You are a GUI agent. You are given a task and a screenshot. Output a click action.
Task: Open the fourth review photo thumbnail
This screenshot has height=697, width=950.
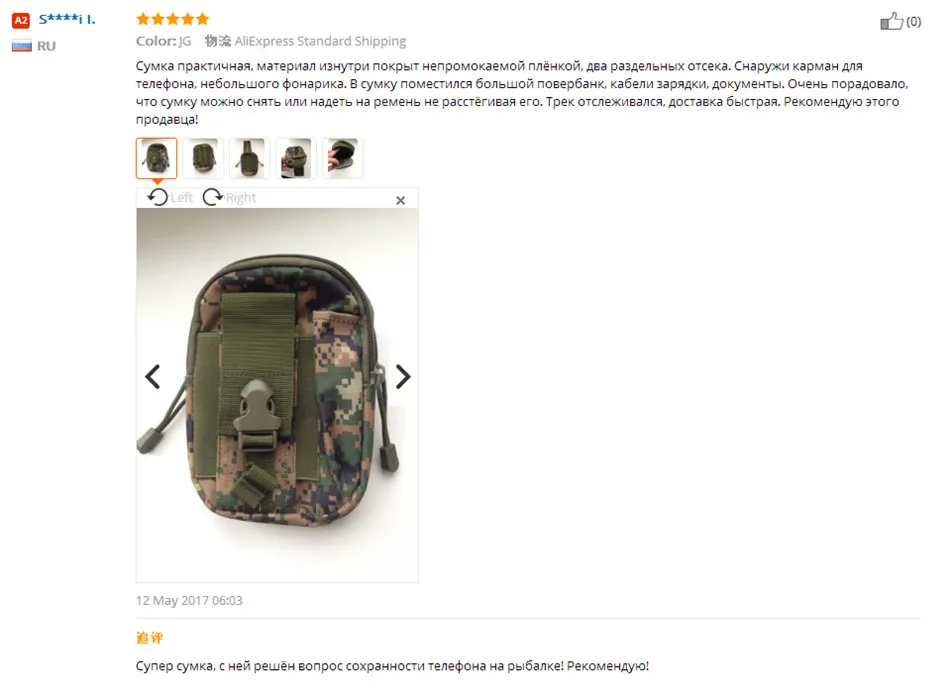tap(296, 158)
